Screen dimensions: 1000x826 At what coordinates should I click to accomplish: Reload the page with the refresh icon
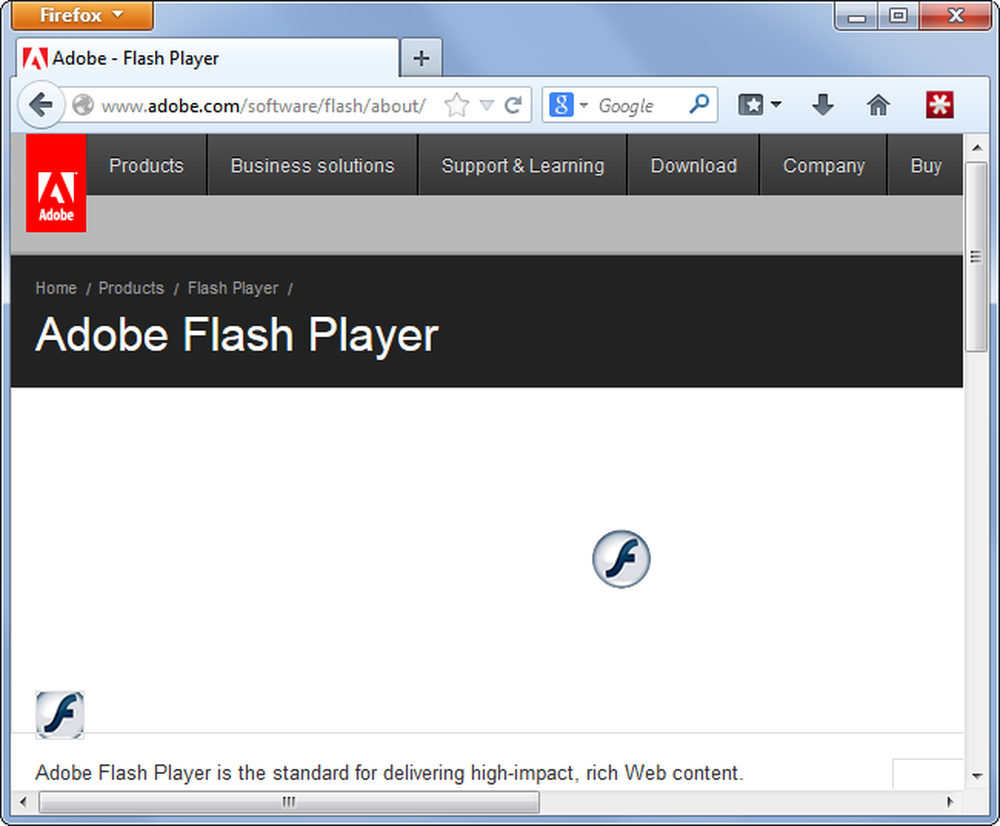coord(513,105)
